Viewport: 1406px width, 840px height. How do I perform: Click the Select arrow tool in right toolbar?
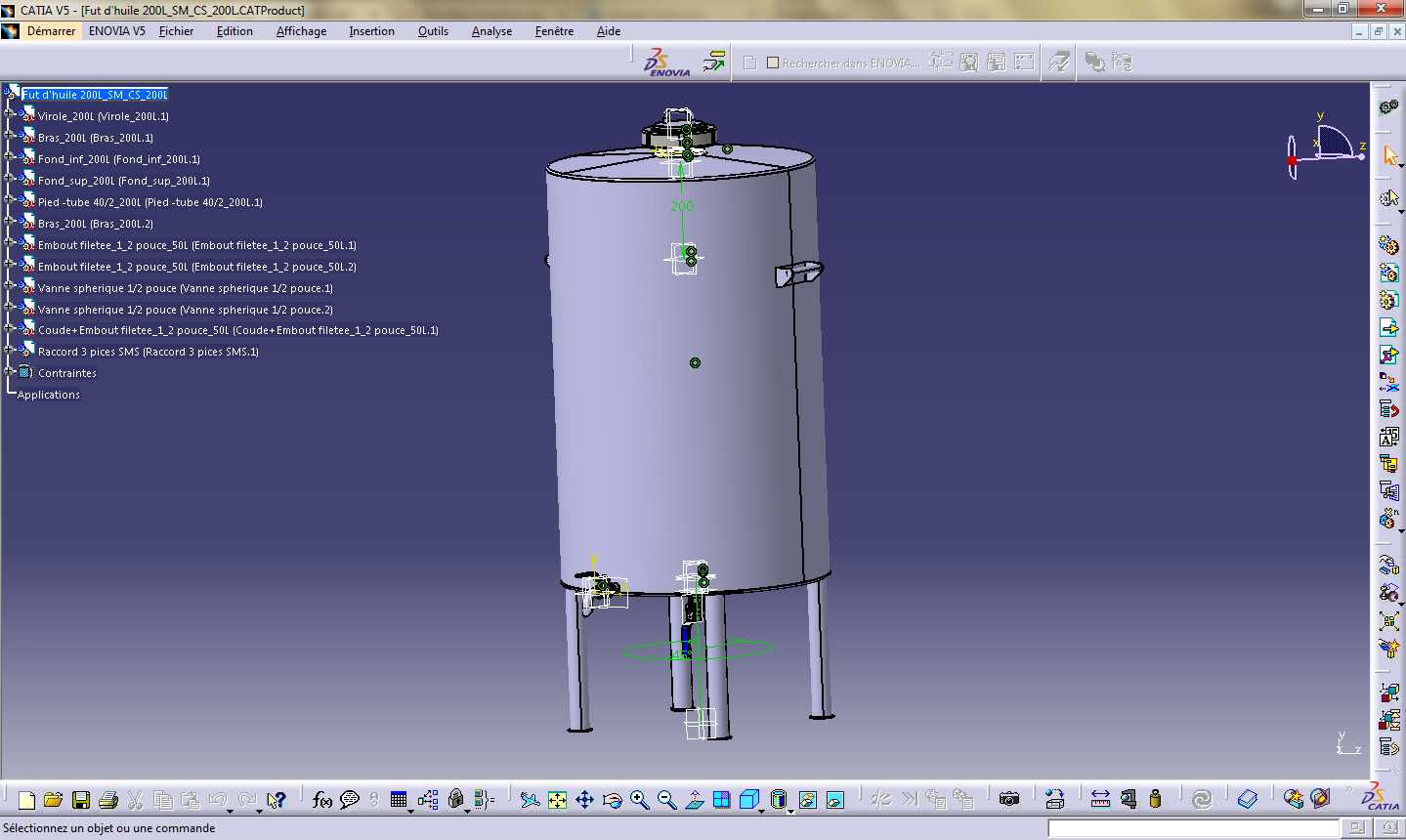click(x=1389, y=156)
